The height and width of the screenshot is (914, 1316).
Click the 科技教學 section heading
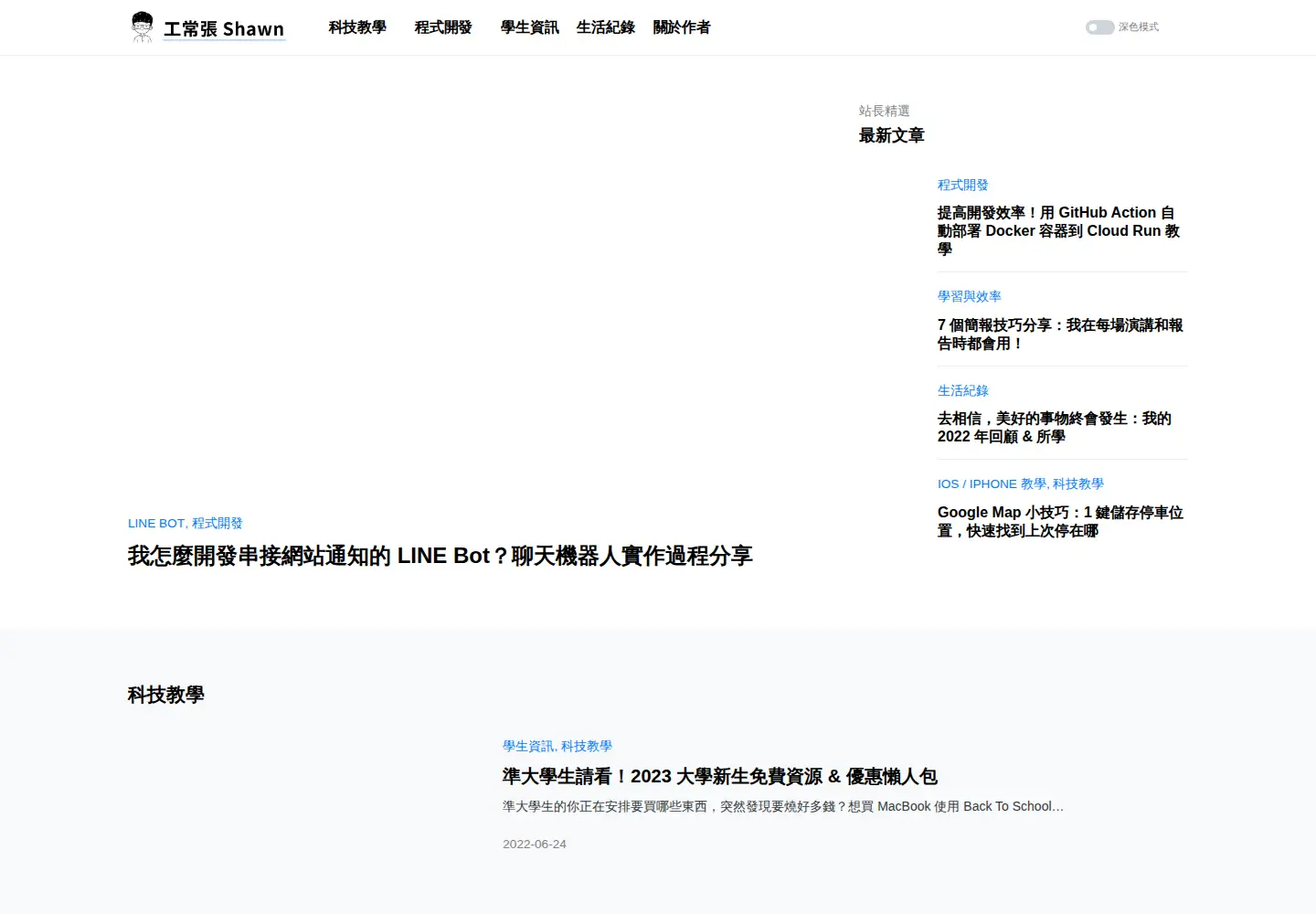[165, 695]
